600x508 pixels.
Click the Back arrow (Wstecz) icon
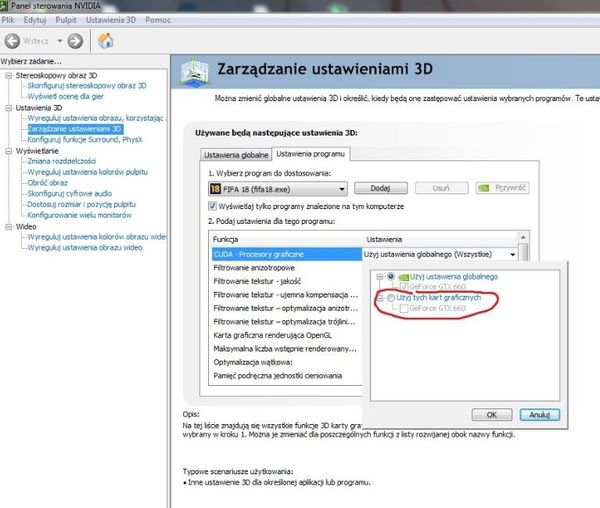click(13, 41)
